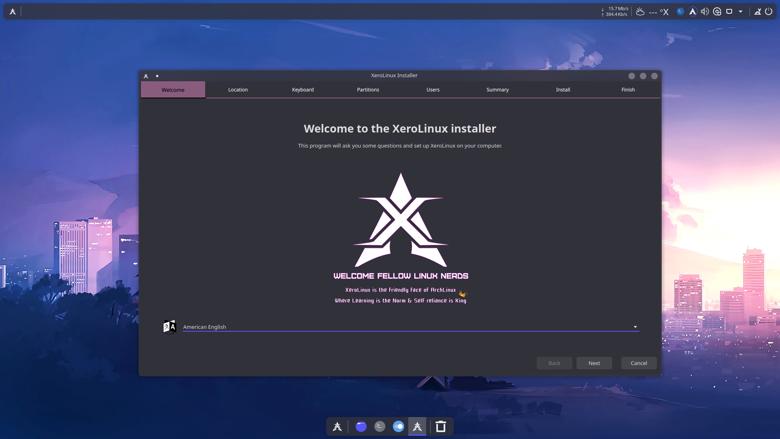This screenshot has height=439, width=780.
Task: Click the weather widget cloud icon
Action: coord(640,12)
